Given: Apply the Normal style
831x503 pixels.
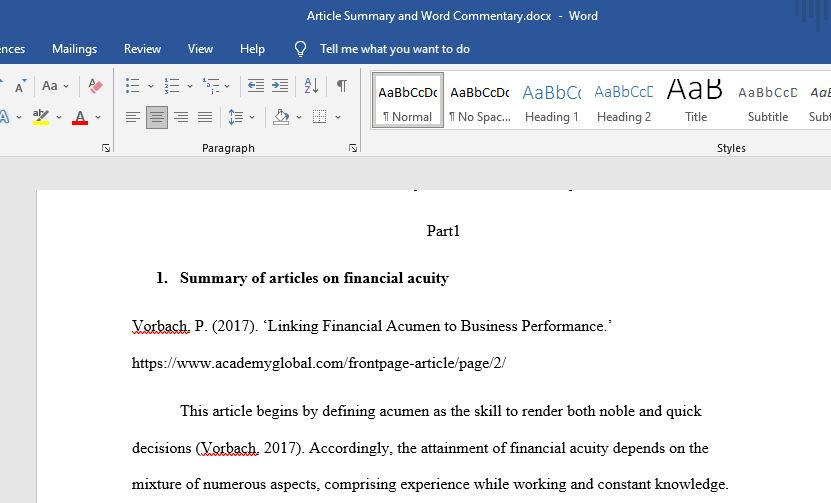Looking at the screenshot, I should pos(408,100).
